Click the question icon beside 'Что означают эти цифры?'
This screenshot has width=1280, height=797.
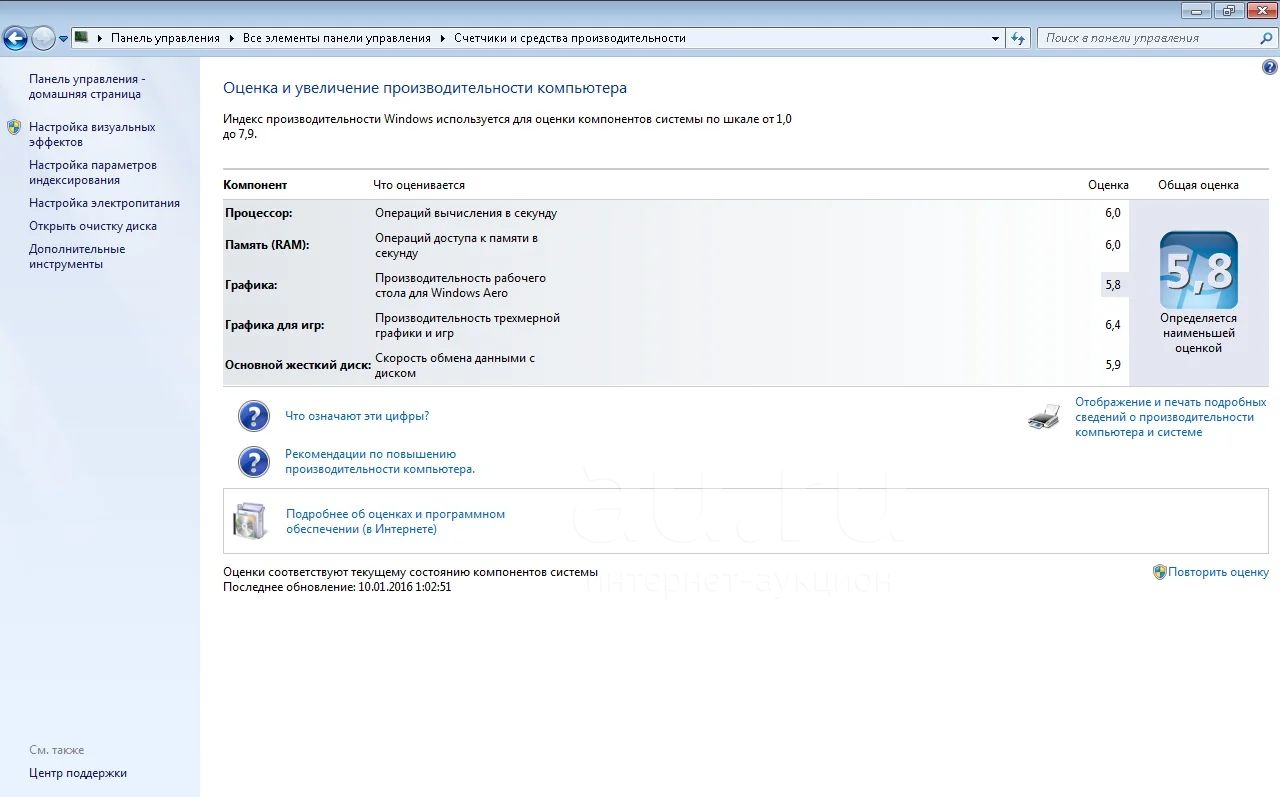pos(254,416)
